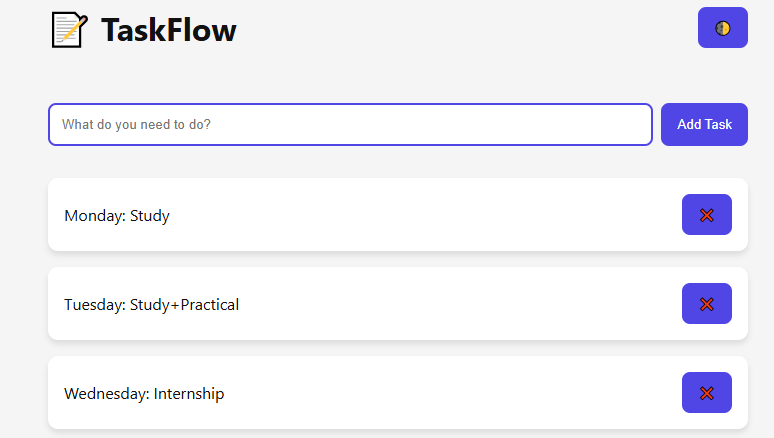This screenshot has width=774, height=438.
Task: Click the word "Internship" in the Wednesday task
Action: 189,394
